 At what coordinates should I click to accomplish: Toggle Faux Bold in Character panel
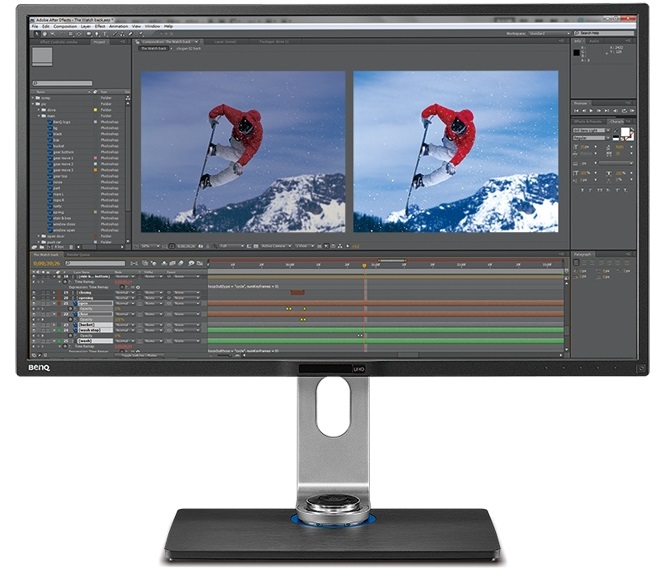click(x=582, y=190)
